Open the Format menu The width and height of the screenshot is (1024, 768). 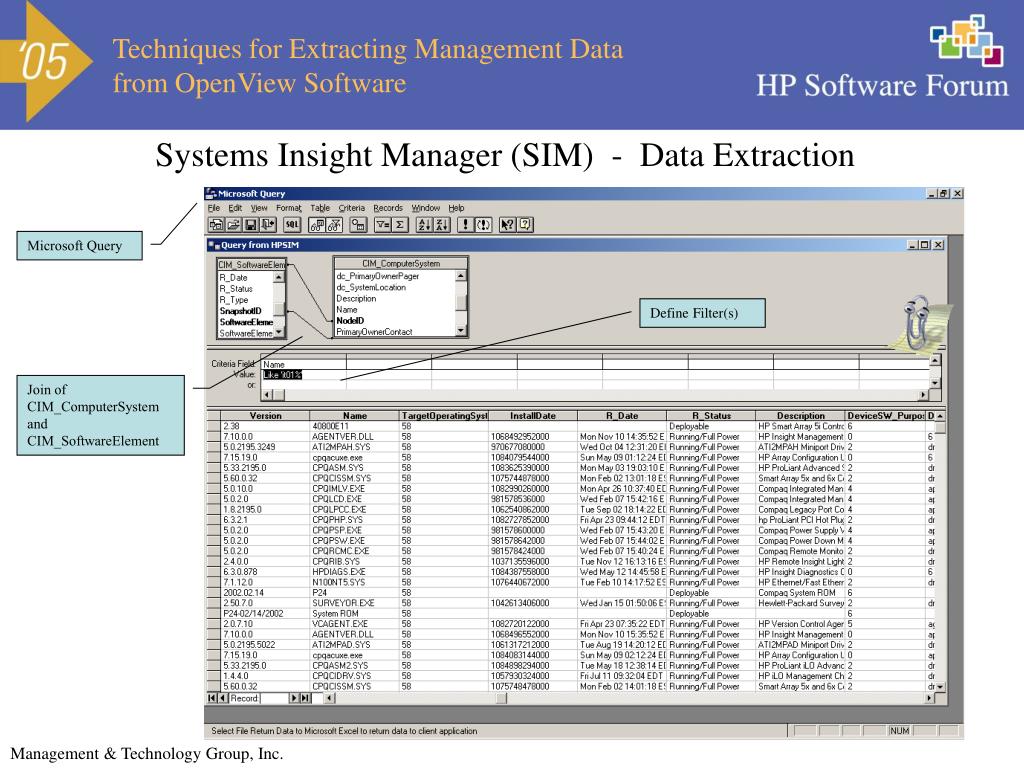tap(289, 208)
